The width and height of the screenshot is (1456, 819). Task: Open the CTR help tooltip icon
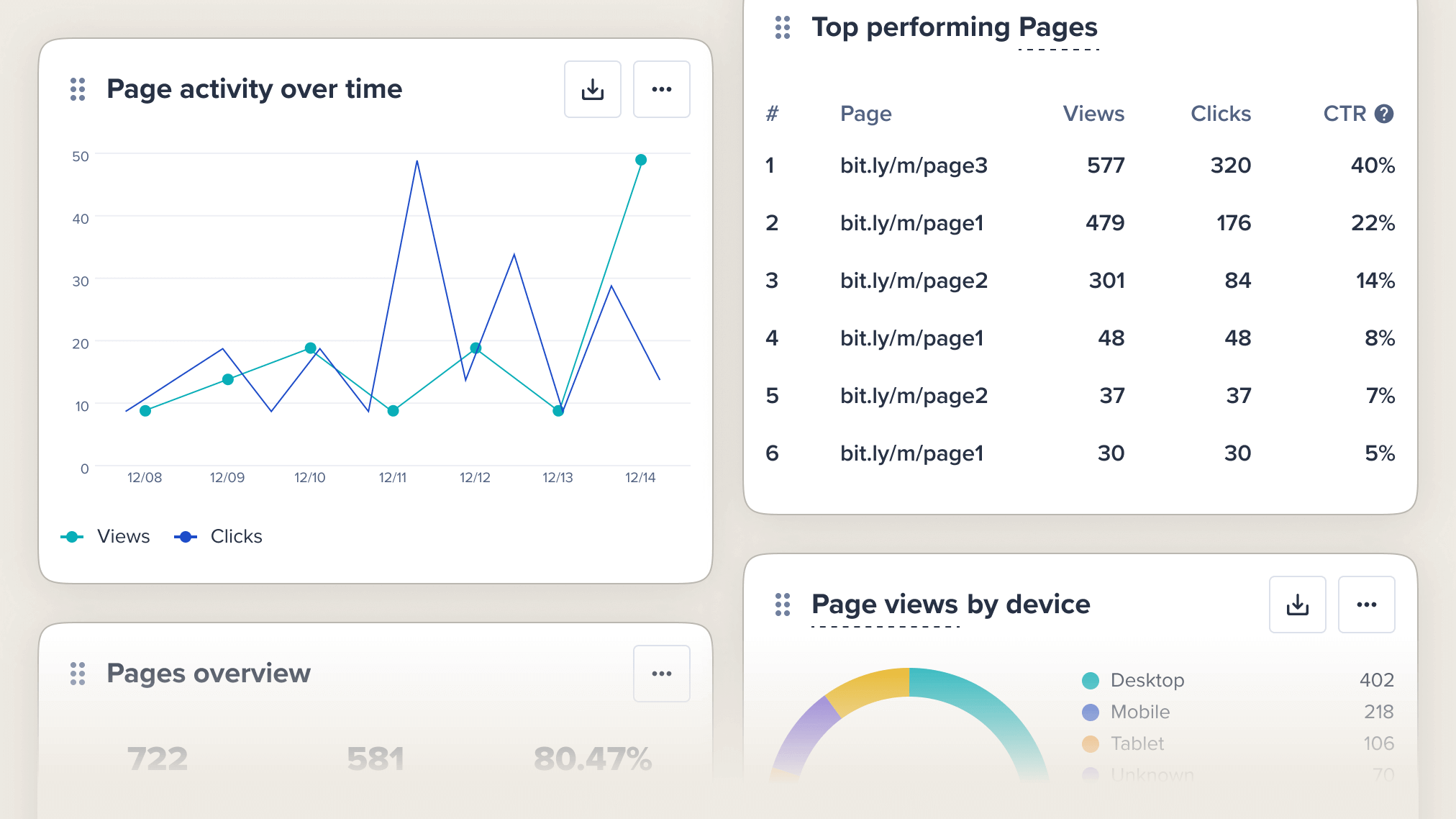coord(1383,113)
